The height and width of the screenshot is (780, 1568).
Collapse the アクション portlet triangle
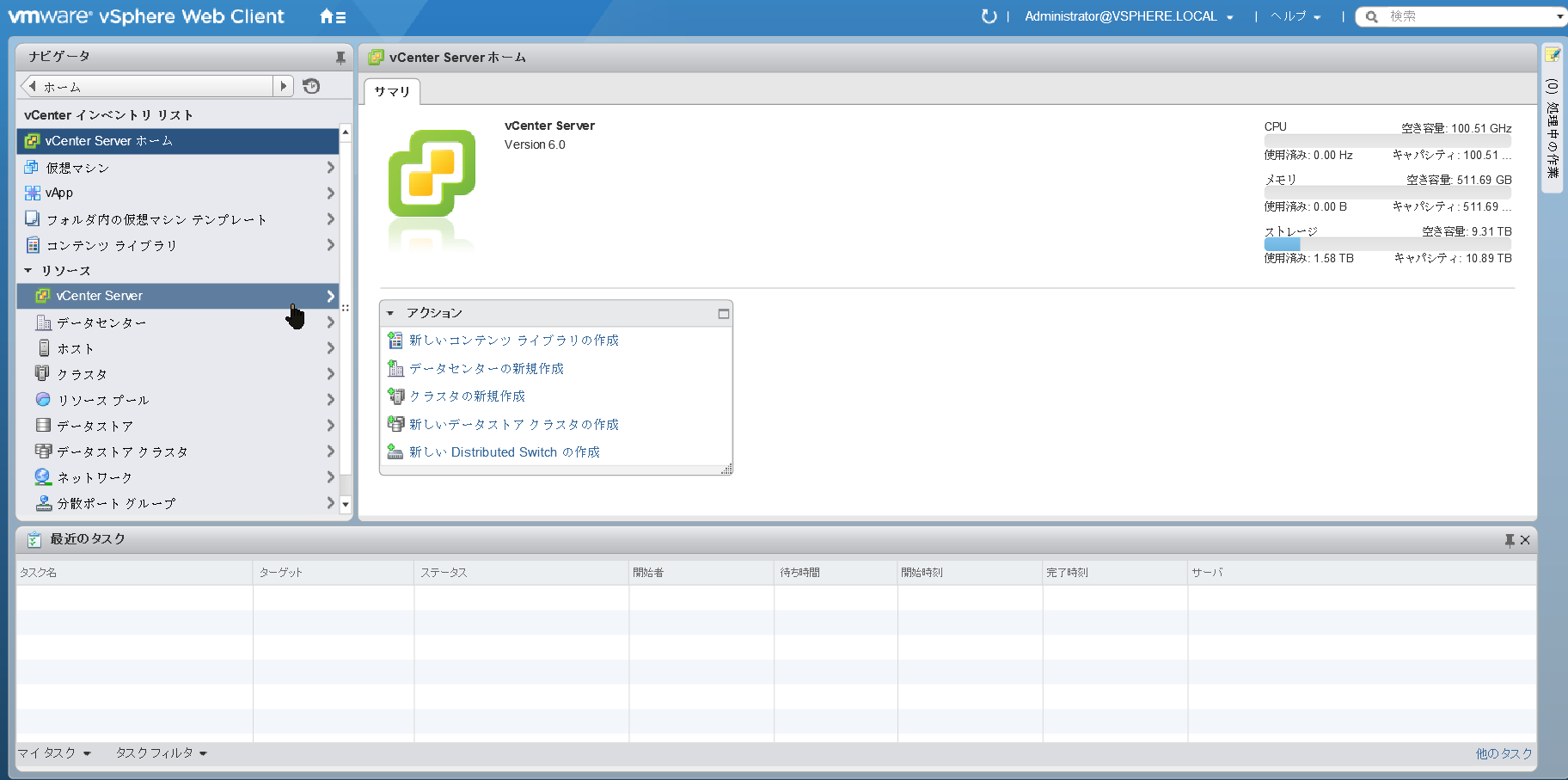pyautogui.click(x=390, y=313)
